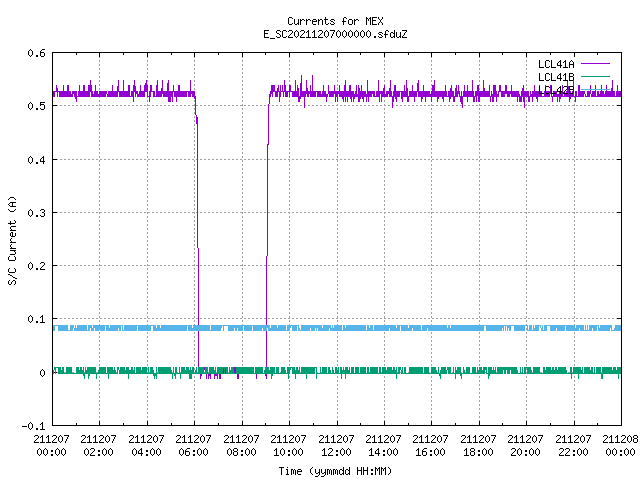Click the 211207 02:00 x-axis tick label

[98, 445]
